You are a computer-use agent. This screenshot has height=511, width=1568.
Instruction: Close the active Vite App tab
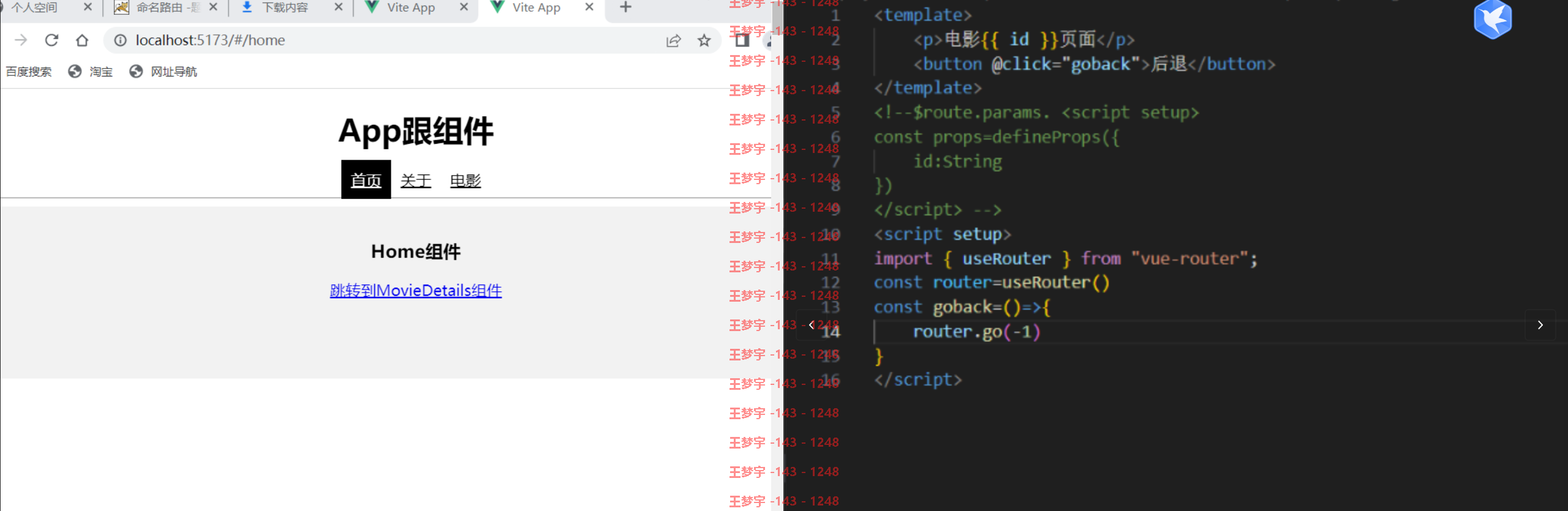click(589, 7)
